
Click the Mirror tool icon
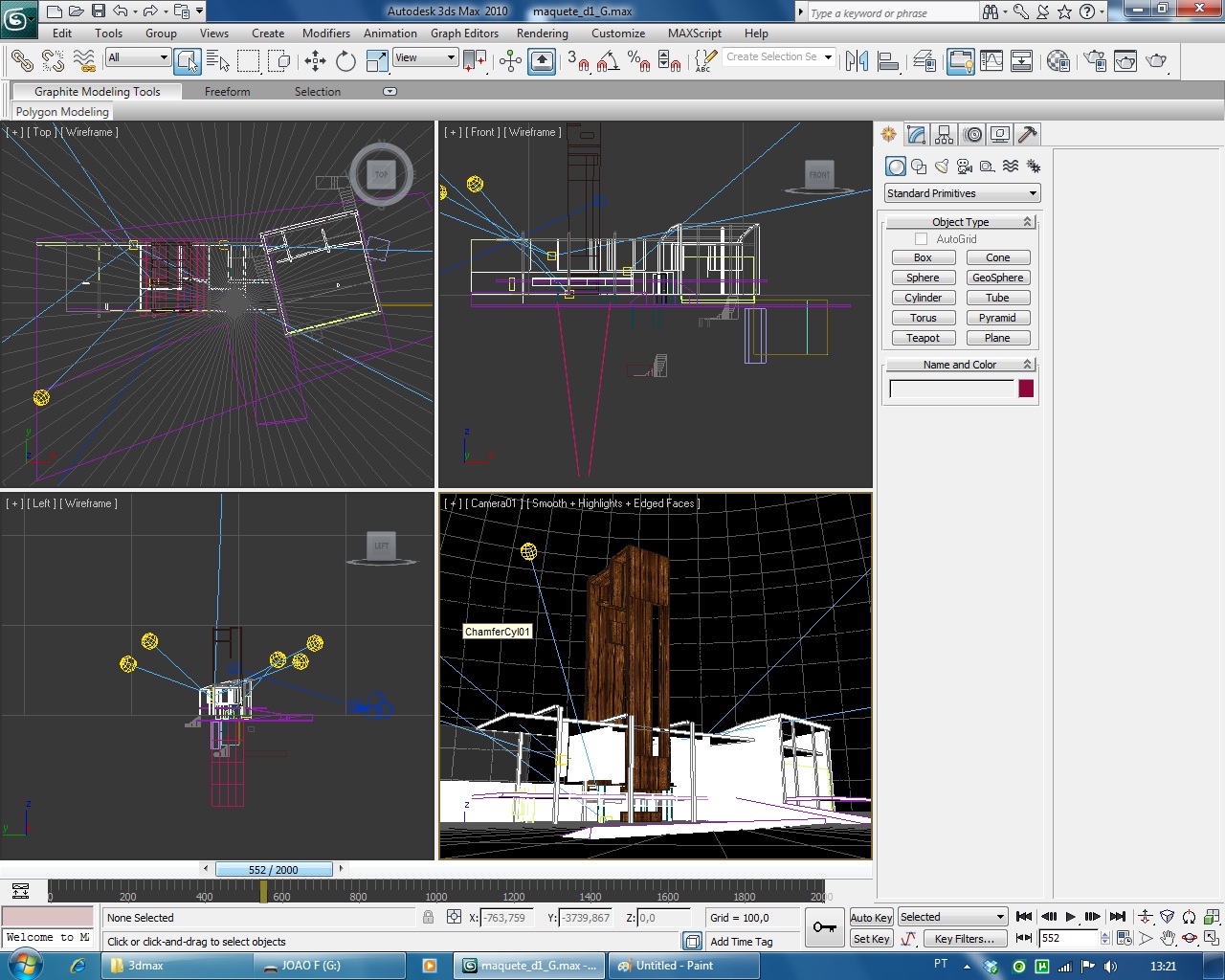[857, 61]
